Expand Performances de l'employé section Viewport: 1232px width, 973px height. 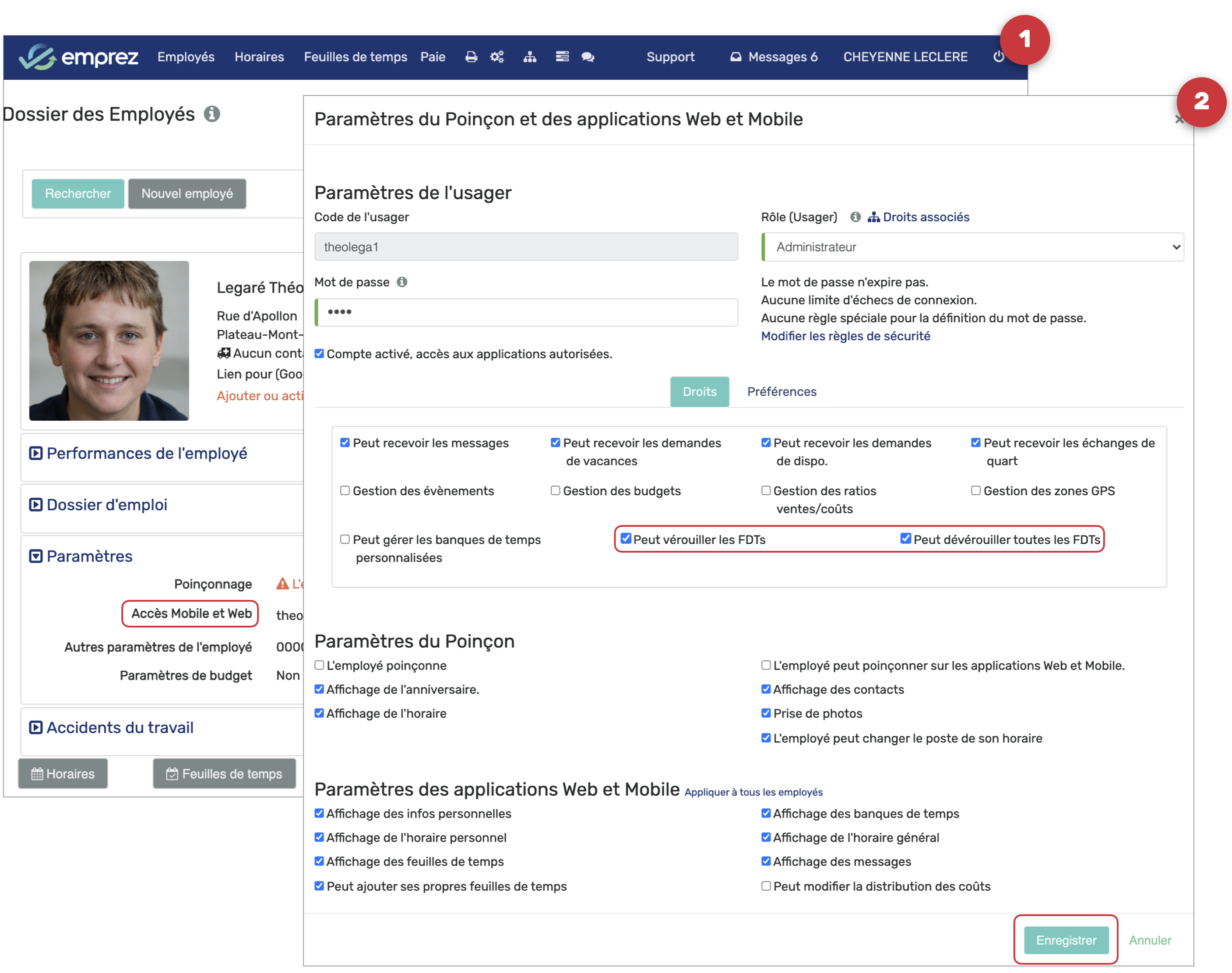click(146, 454)
